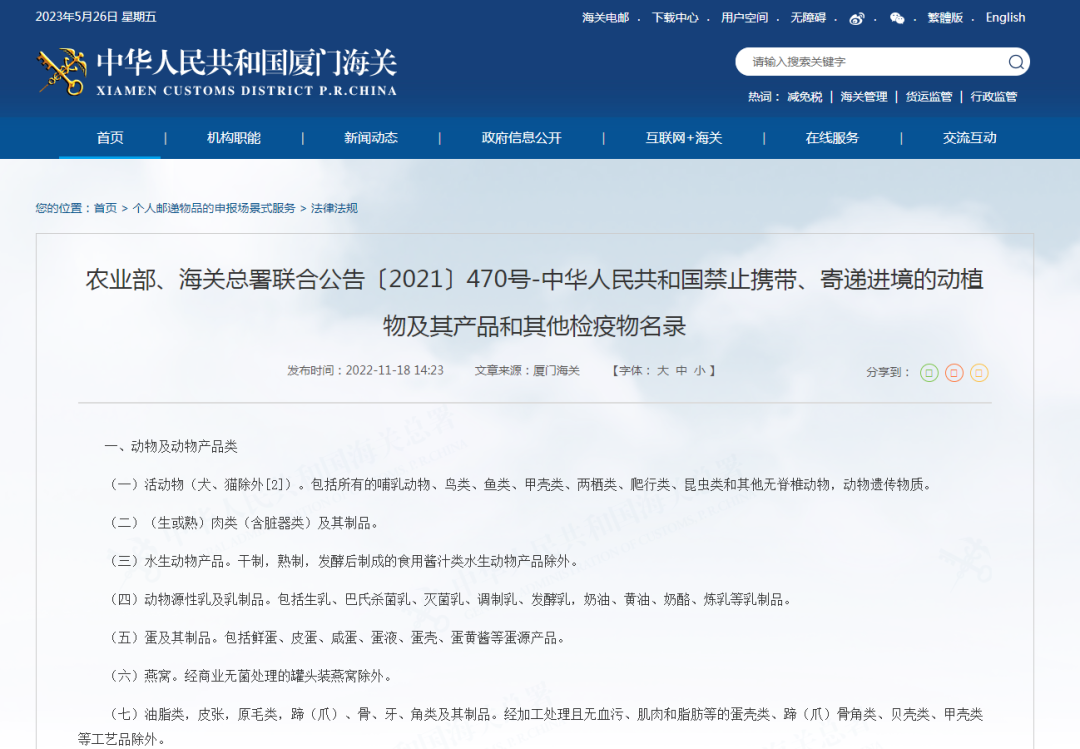Image resolution: width=1080 pixels, height=749 pixels.
Task: Click the red-orange share icon
Action: (954, 373)
